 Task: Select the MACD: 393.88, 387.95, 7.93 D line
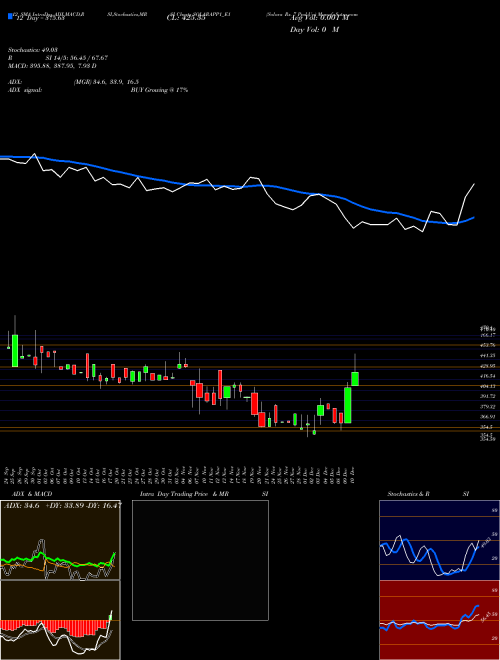52,66
